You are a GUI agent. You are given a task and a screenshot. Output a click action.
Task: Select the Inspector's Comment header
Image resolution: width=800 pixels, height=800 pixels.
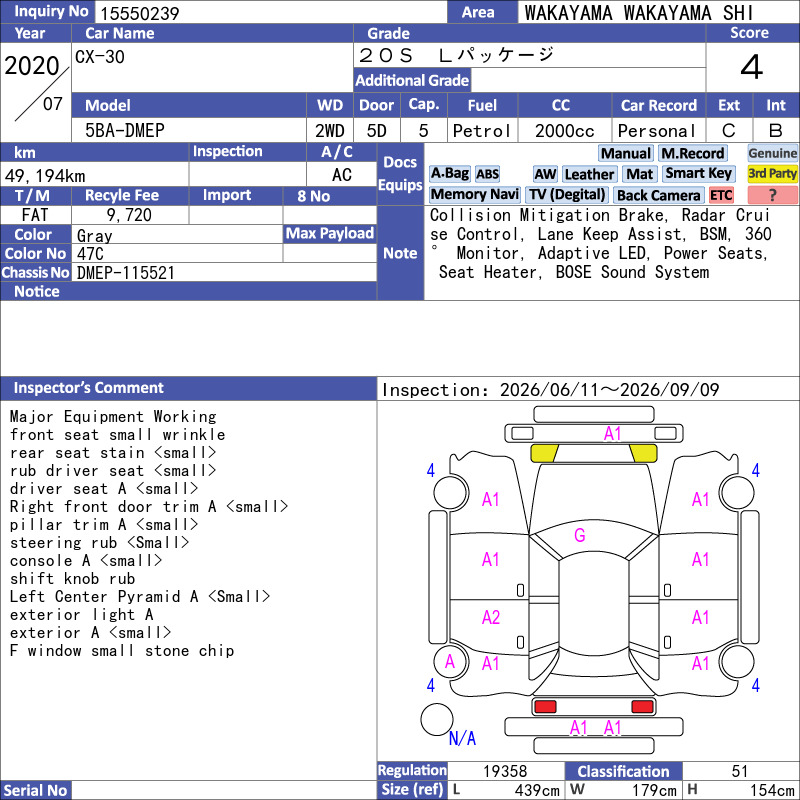pos(89,388)
